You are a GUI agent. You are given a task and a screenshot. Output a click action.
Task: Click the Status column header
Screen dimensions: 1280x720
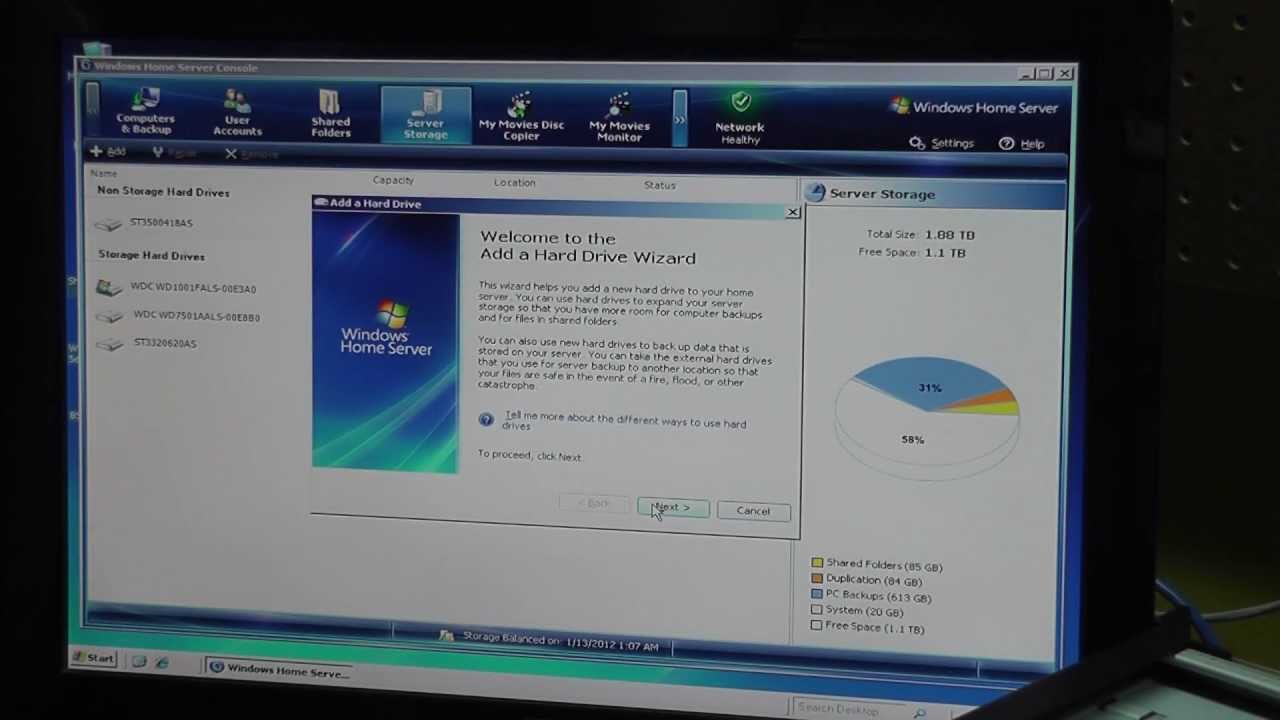[659, 185]
